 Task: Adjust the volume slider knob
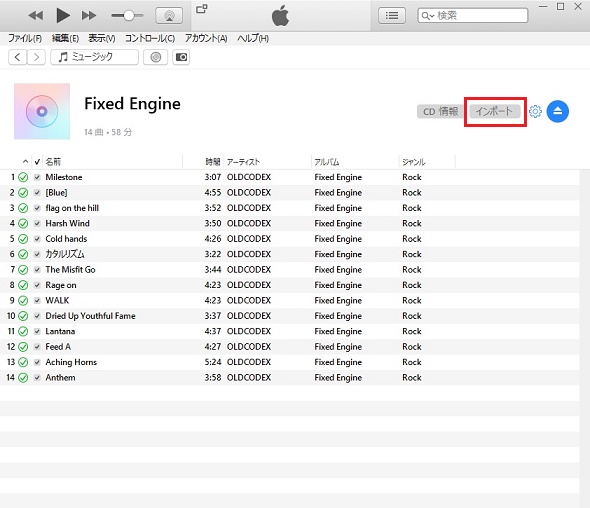(129, 15)
